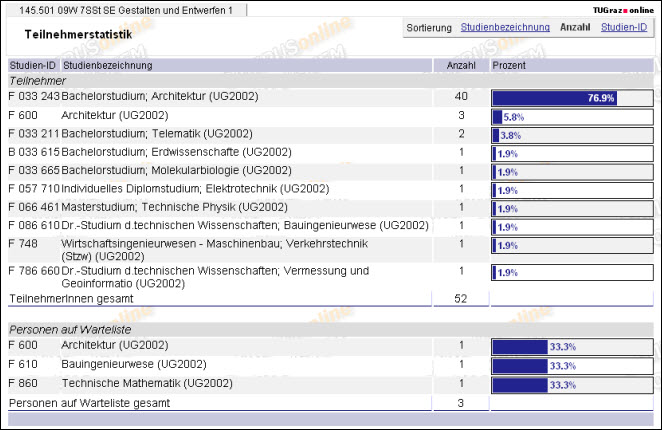The height and width of the screenshot is (430, 662).
Task: Click the TUGraz online logo
Action: (623, 11)
